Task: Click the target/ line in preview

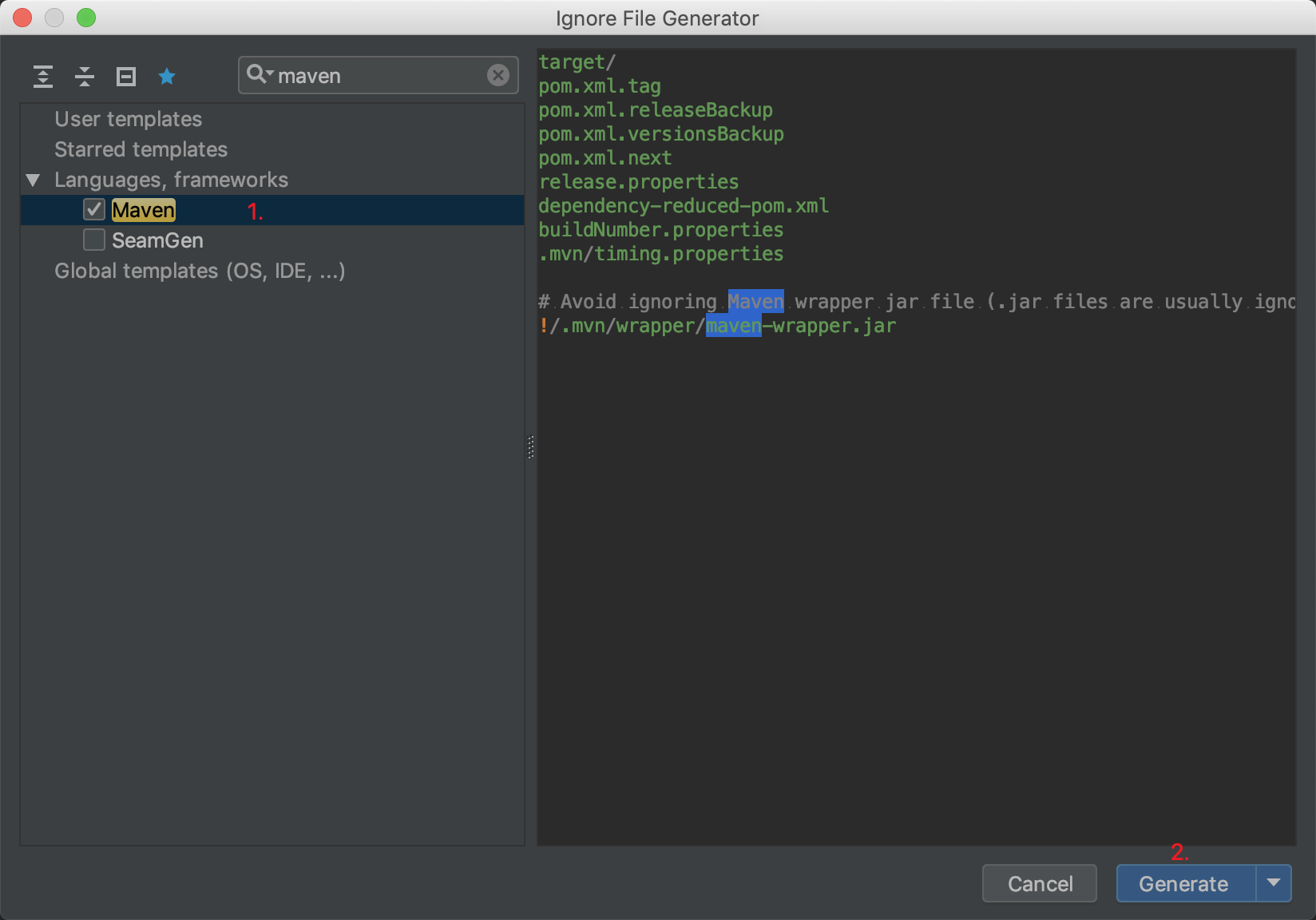Action: 577,62
